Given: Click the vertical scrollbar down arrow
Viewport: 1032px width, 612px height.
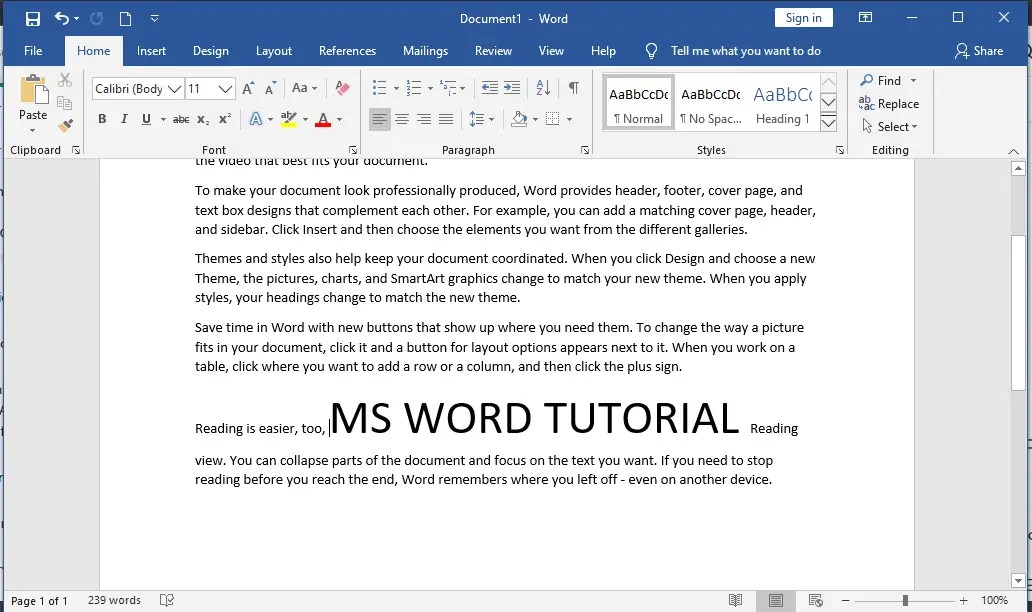Looking at the screenshot, I should (x=1018, y=581).
